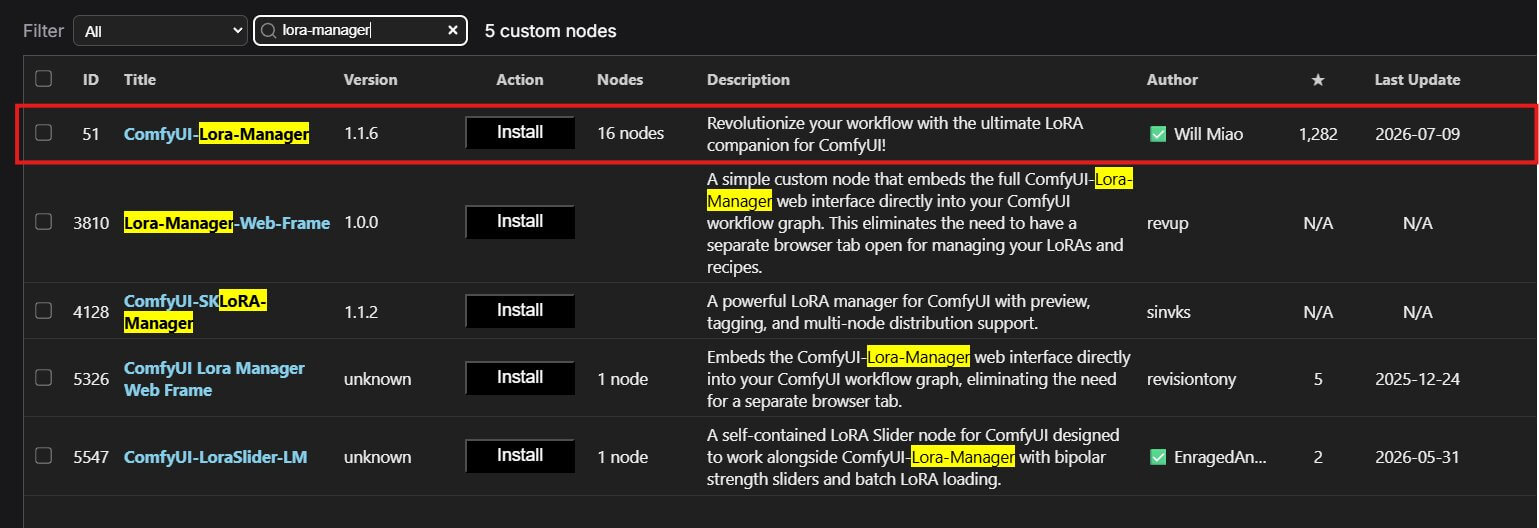
Task: Click the EnragedAn... author name
Action: tap(1220, 457)
